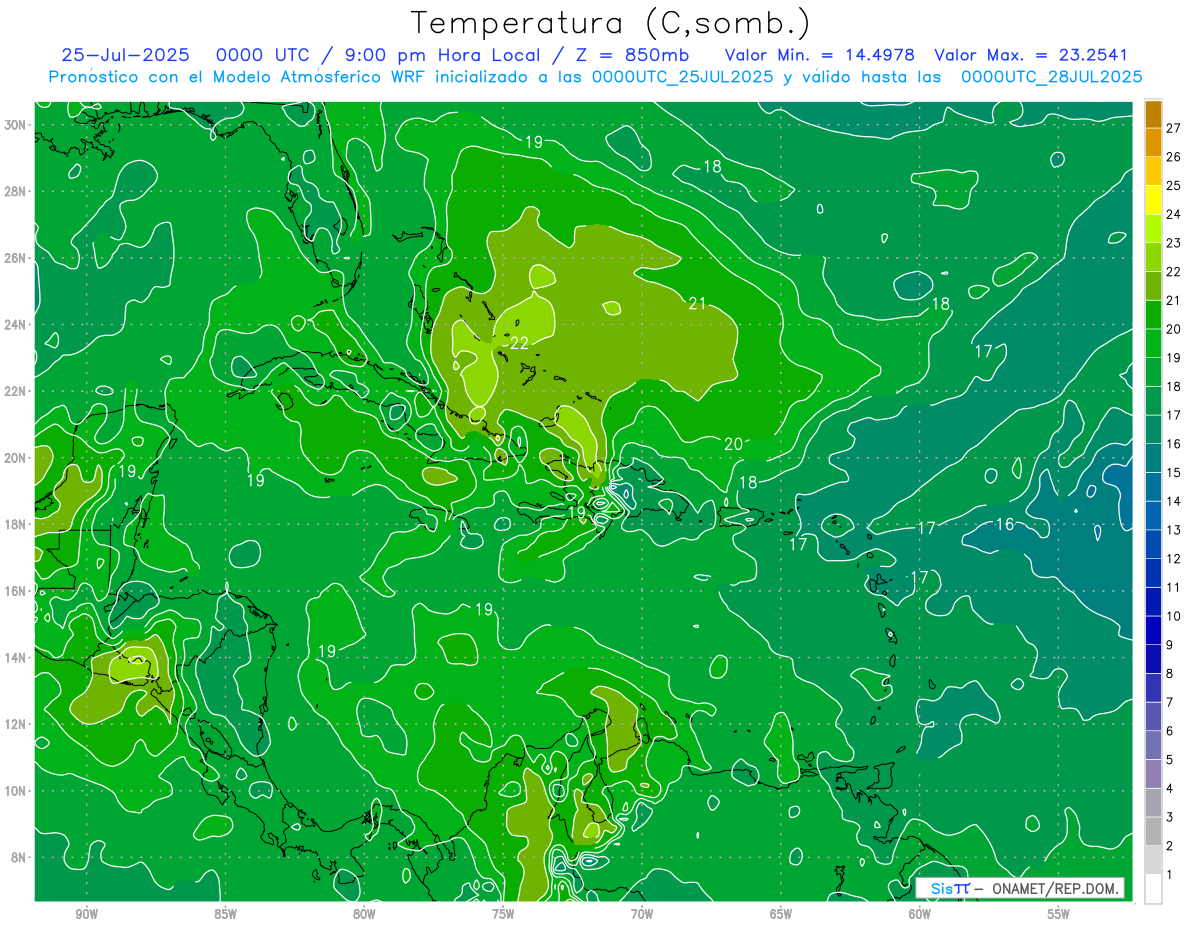This screenshot has height=927, width=1200.
Task: Click the "28N" latitude axis label
Action: (16, 191)
